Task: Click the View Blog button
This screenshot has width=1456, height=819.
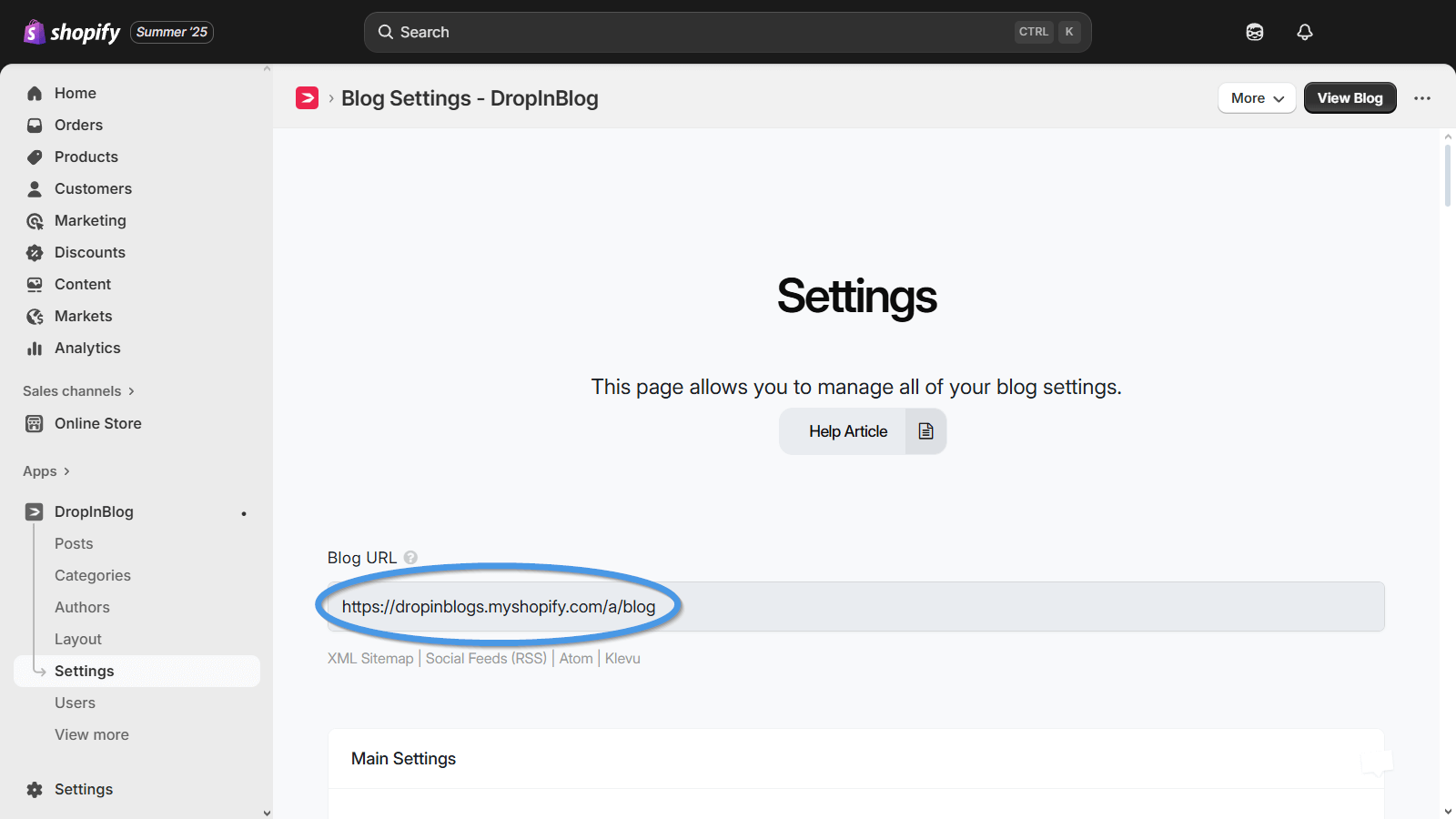Action: tap(1350, 97)
